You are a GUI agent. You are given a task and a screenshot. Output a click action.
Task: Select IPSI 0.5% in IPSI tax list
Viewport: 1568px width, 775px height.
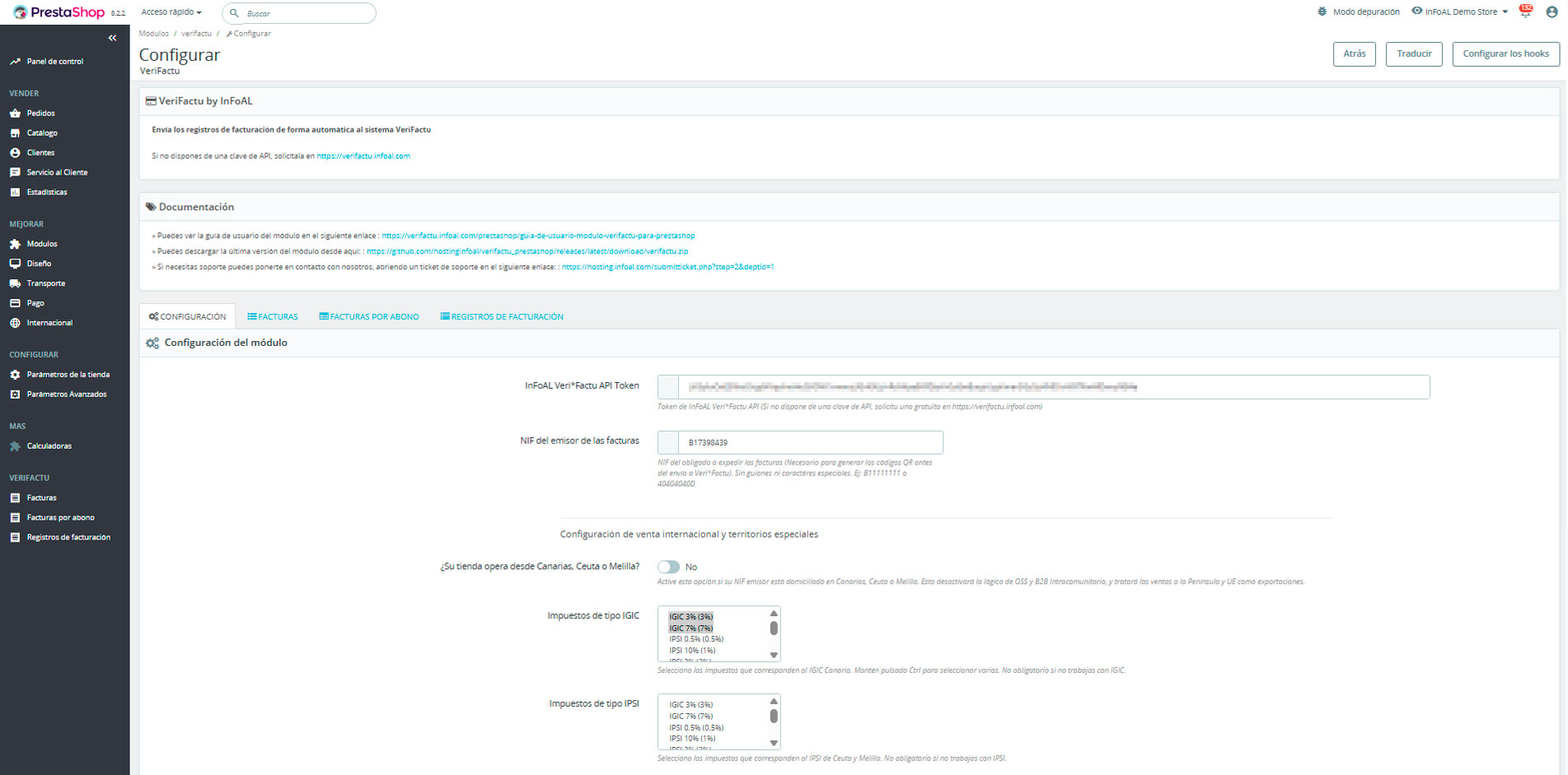(x=696, y=727)
